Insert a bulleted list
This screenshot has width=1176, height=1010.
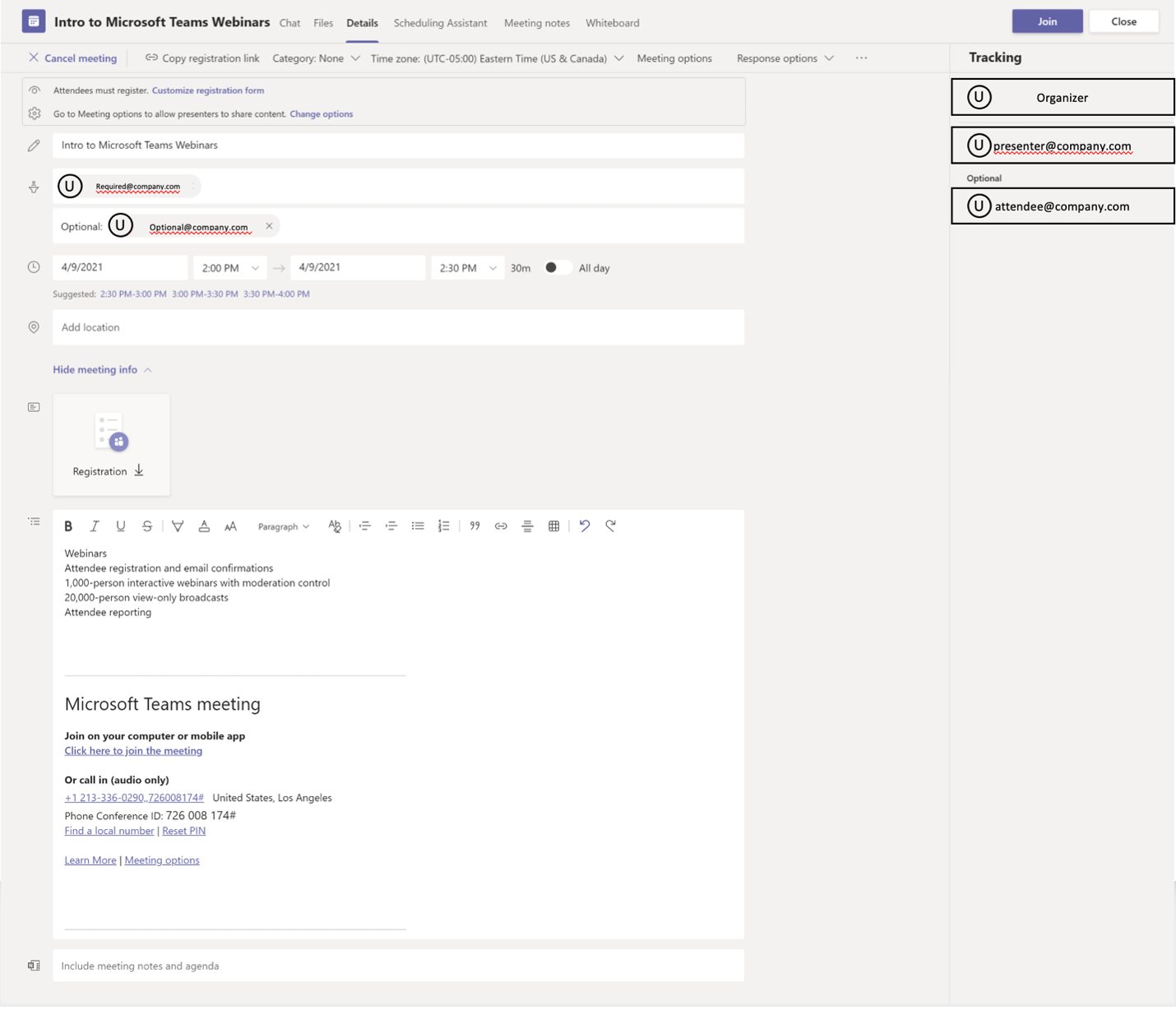click(x=418, y=526)
